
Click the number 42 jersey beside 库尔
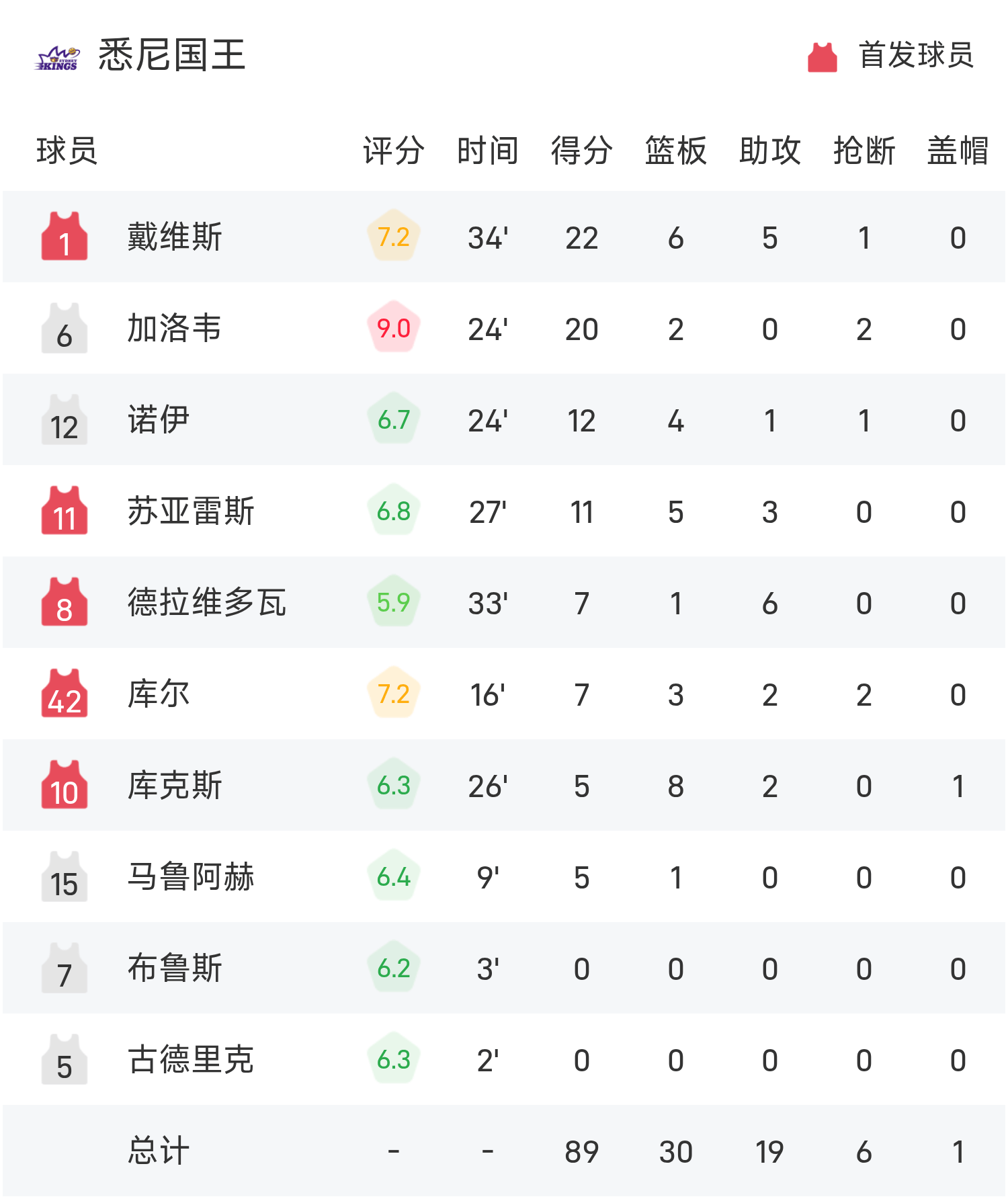[65, 694]
